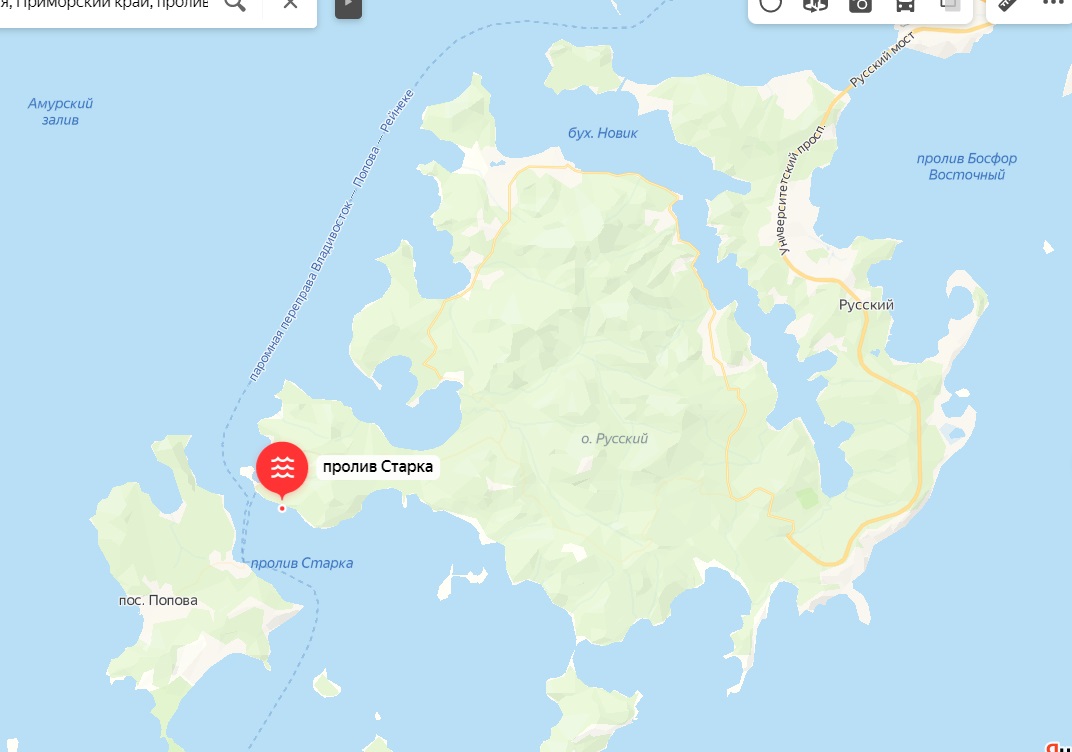Click the пос. Попова map label

(x=158, y=600)
